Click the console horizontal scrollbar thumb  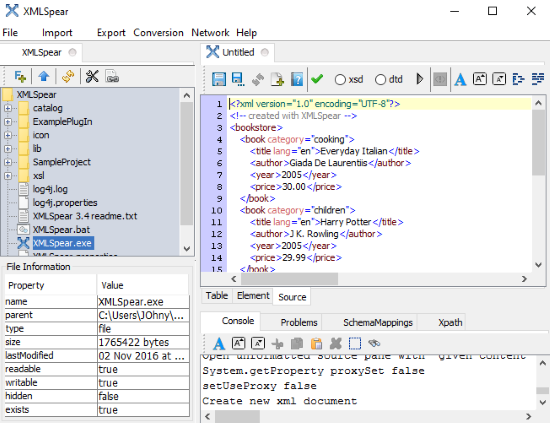point(237,416)
